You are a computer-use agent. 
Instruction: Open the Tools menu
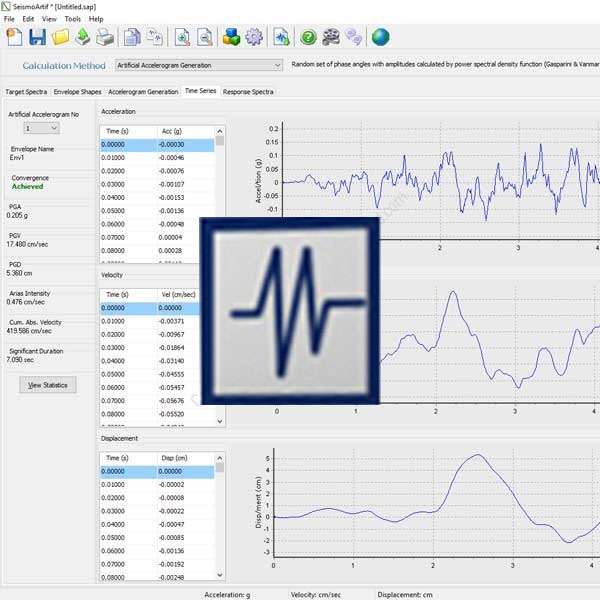coord(73,18)
